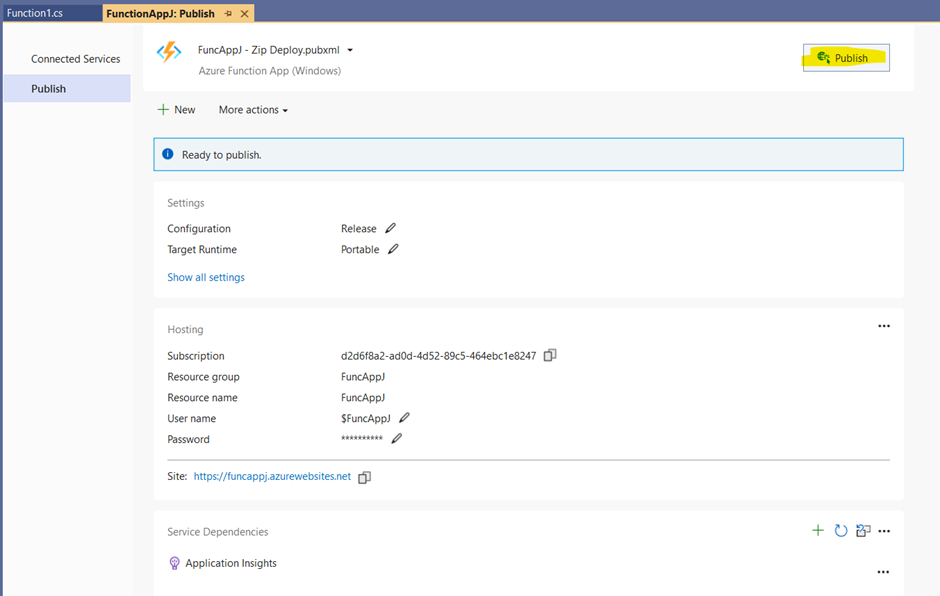Click the Release configuration value
The width and height of the screenshot is (940, 596).
point(358,228)
